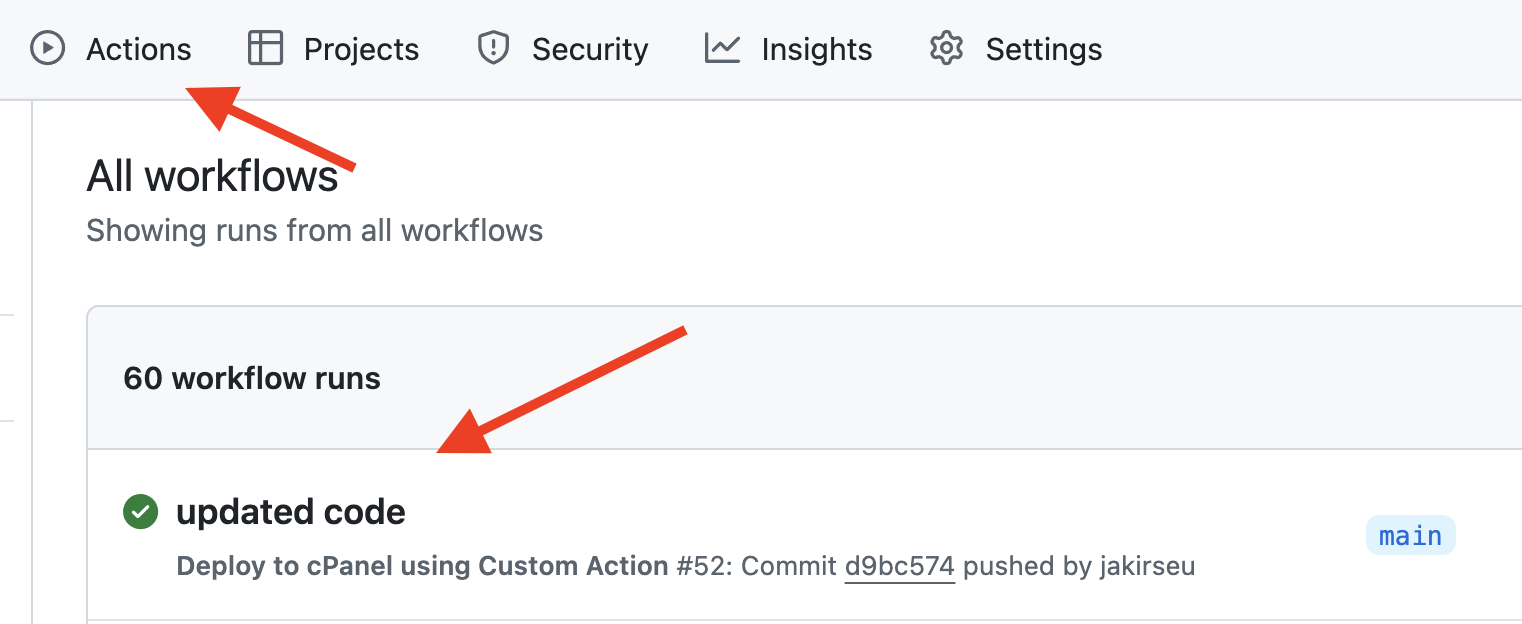Click the #52 run number

click(699, 567)
